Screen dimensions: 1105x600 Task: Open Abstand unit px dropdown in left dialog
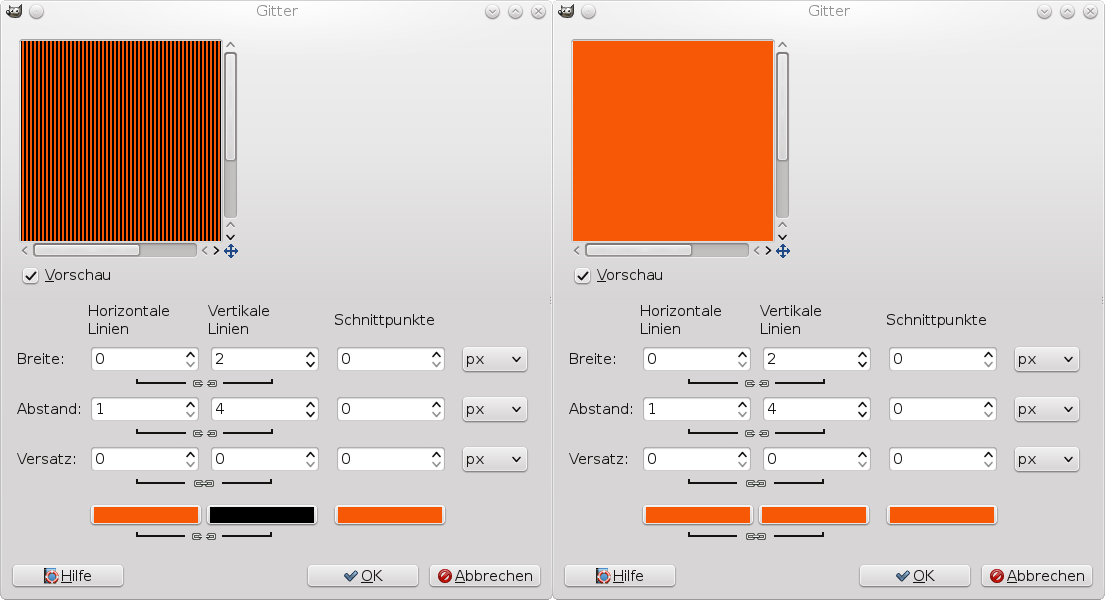click(494, 410)
